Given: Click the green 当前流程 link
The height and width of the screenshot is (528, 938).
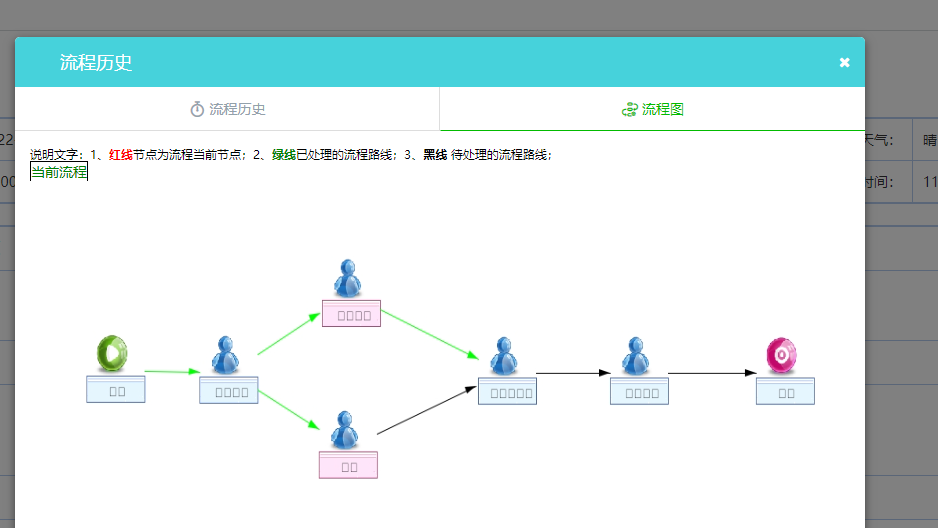Looking at the screenshot, I should click(59, 172).
